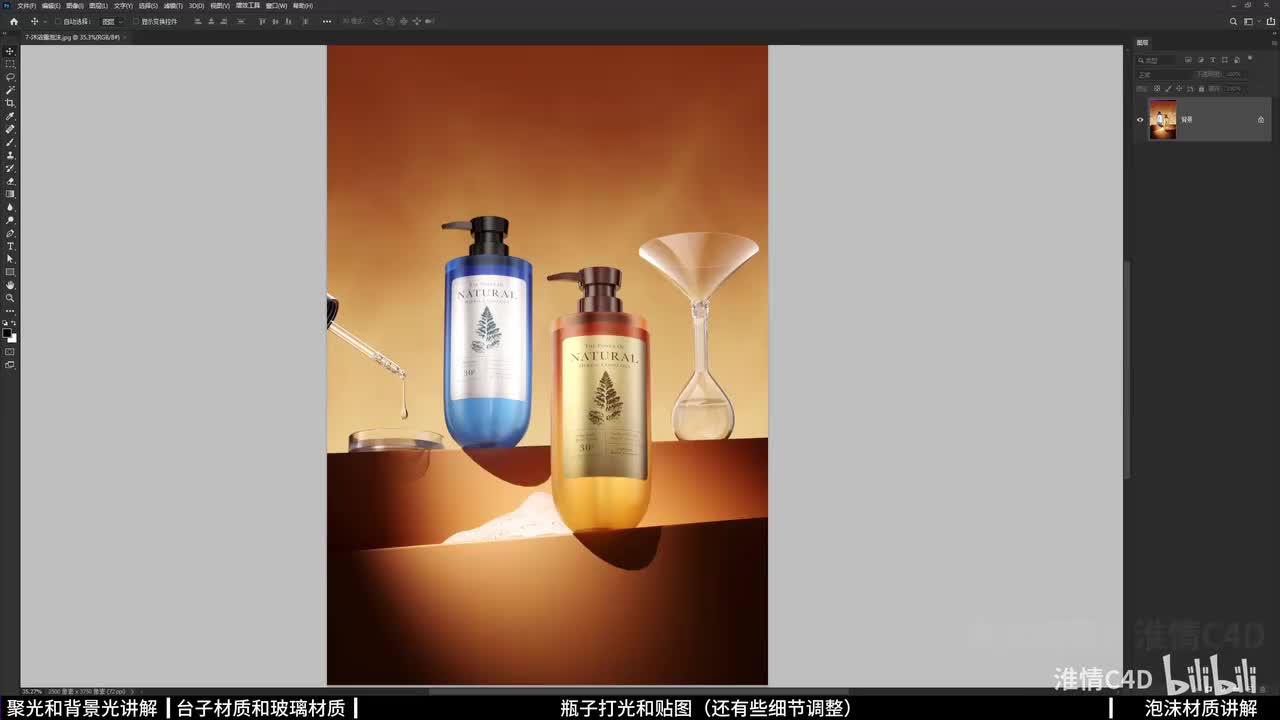Select the Pen tool
Viewport: 1280px width, 720px height.
pos(10,233)
